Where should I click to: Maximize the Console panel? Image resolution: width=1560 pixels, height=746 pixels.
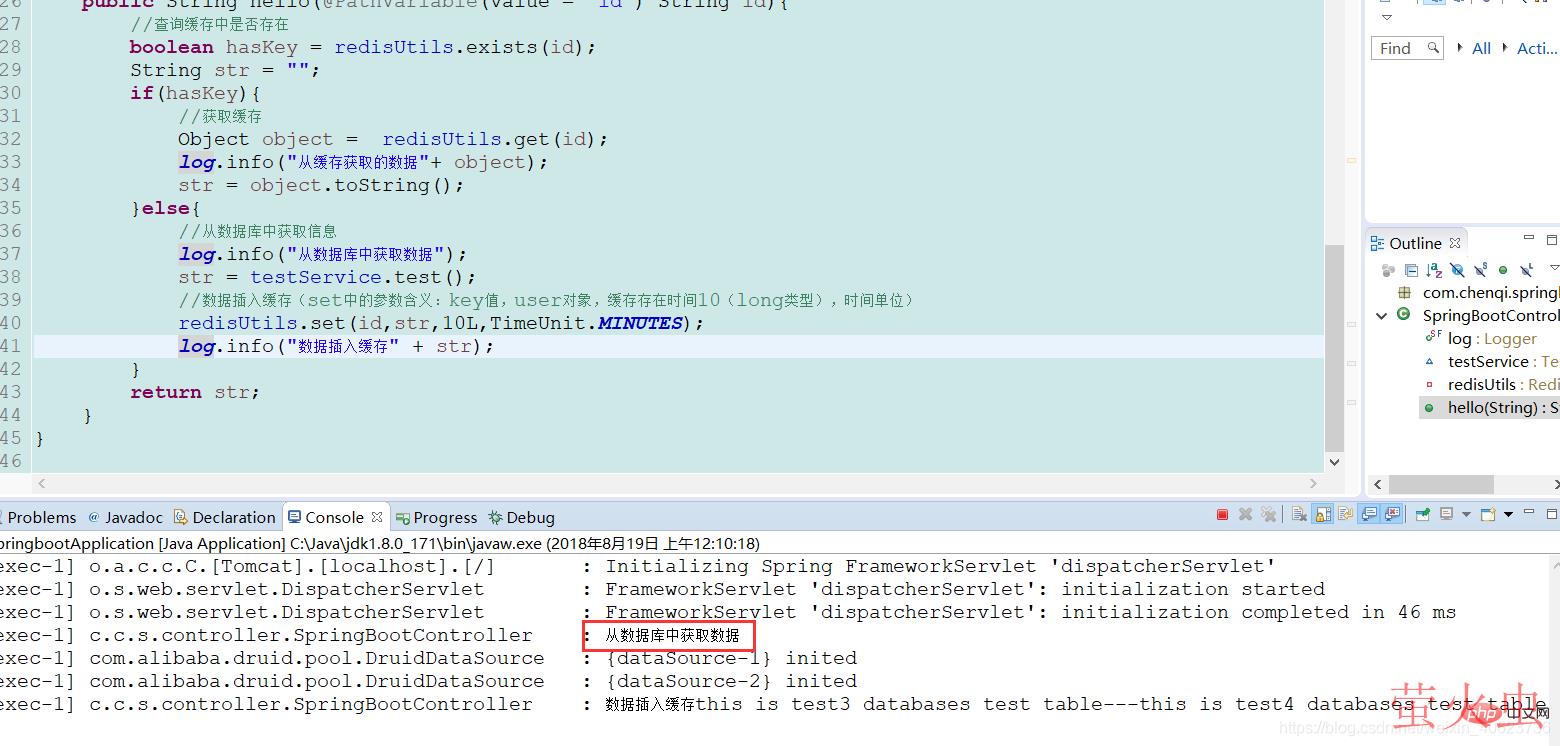click(x=1552, y=513)
